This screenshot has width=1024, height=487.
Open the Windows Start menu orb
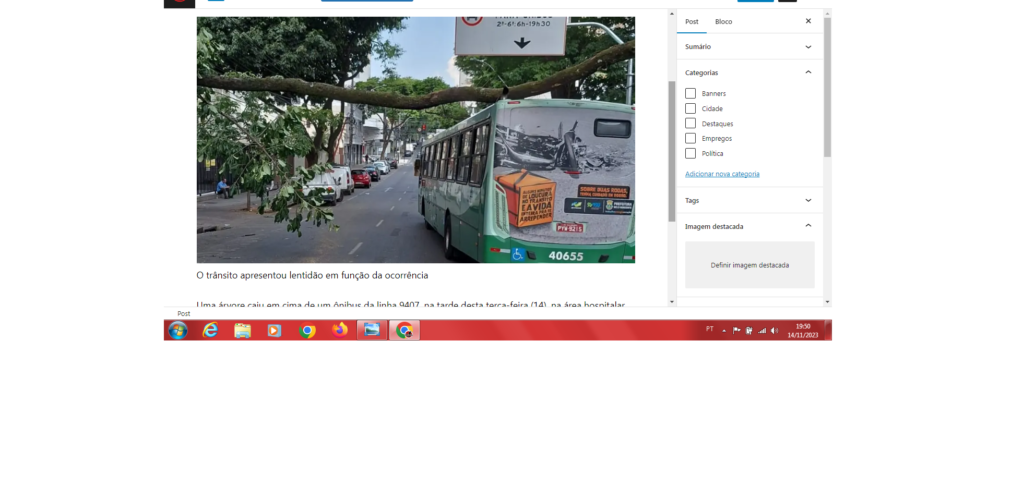178,330
